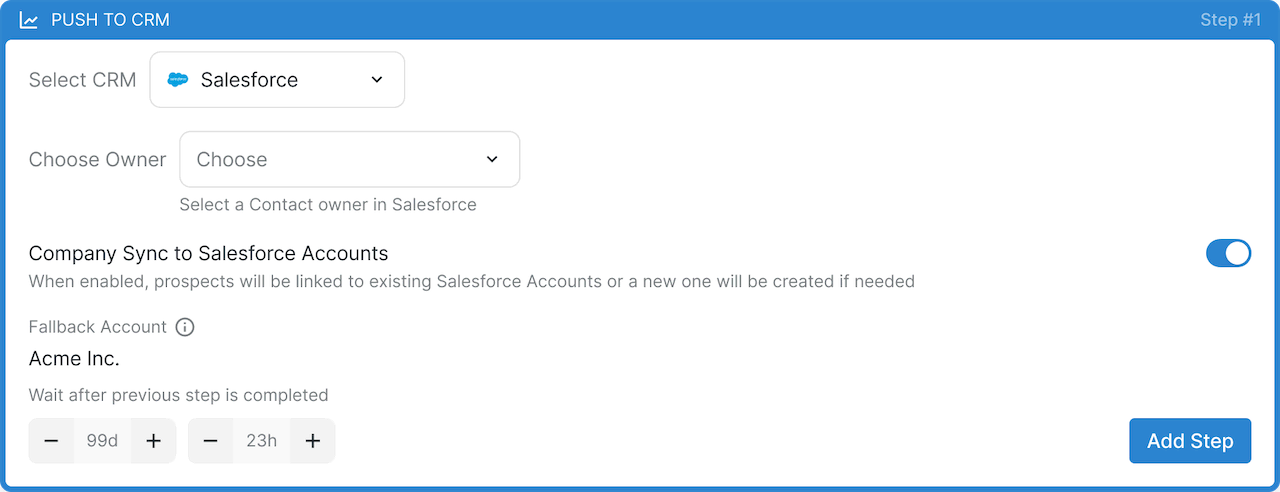Click the 23h hours value field

coord(261,441)
